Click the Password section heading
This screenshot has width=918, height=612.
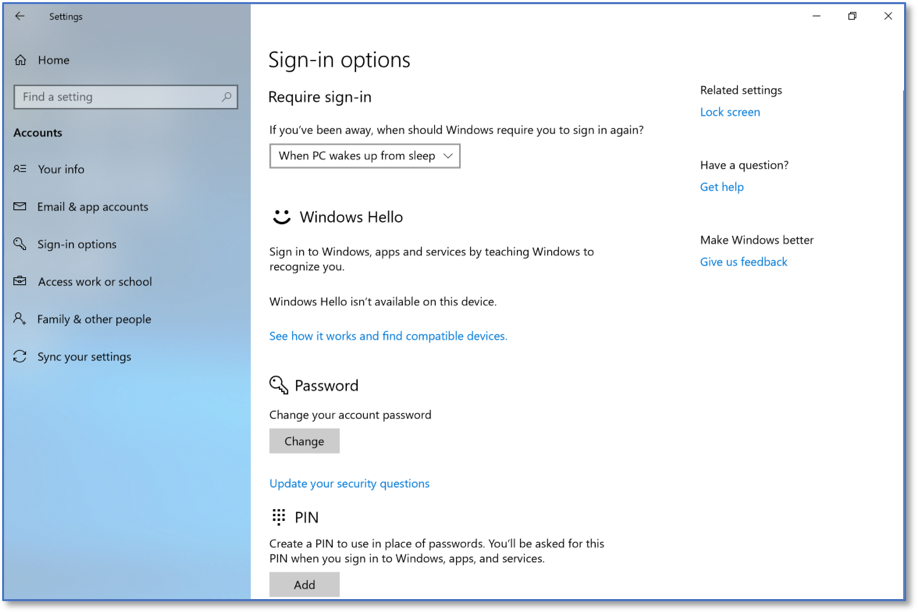326,385
